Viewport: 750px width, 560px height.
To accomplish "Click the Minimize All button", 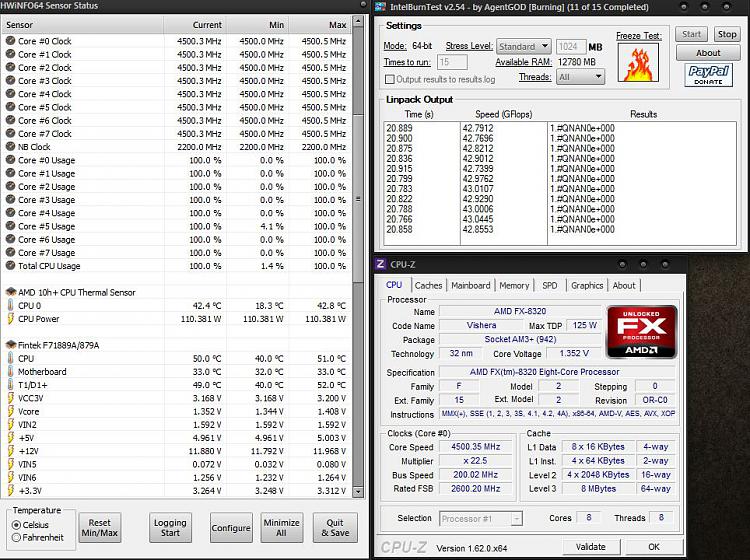I will click(282, 528).
